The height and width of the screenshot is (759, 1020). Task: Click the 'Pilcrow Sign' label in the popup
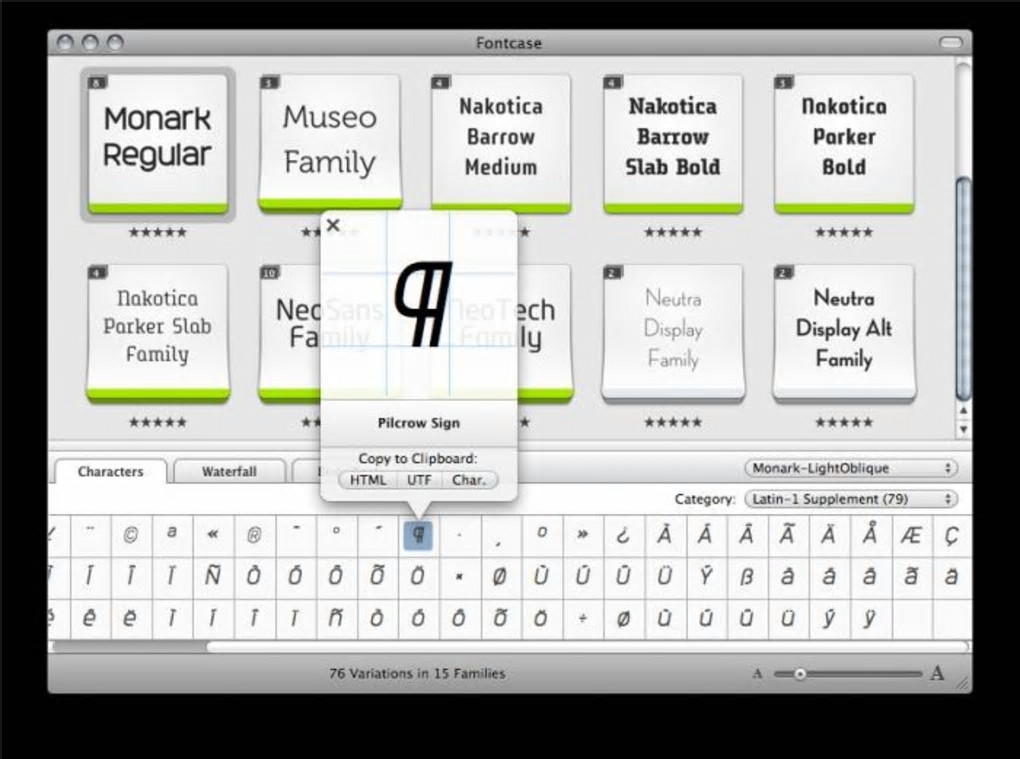419,423
